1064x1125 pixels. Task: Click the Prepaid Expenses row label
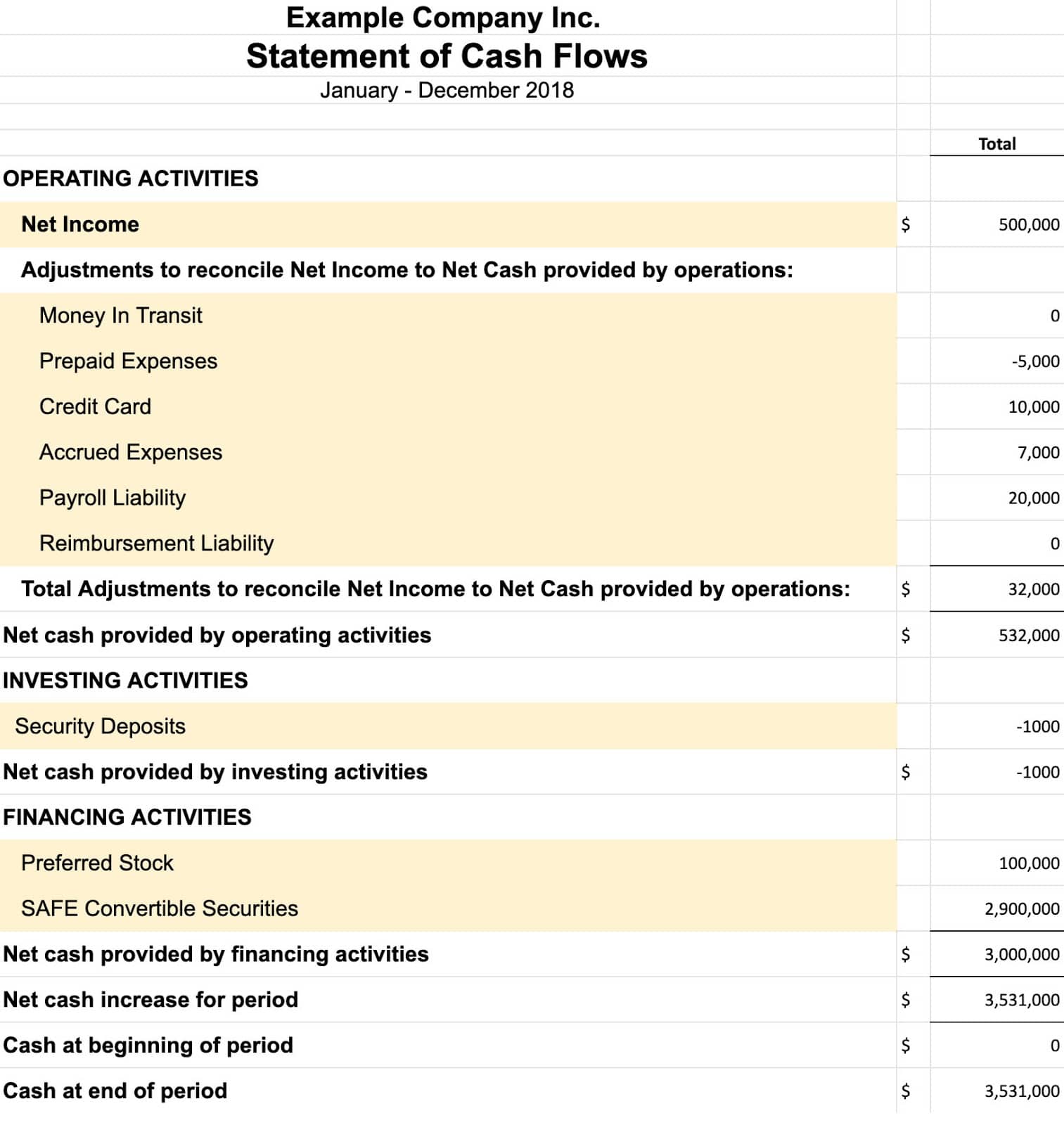point(128,361)
